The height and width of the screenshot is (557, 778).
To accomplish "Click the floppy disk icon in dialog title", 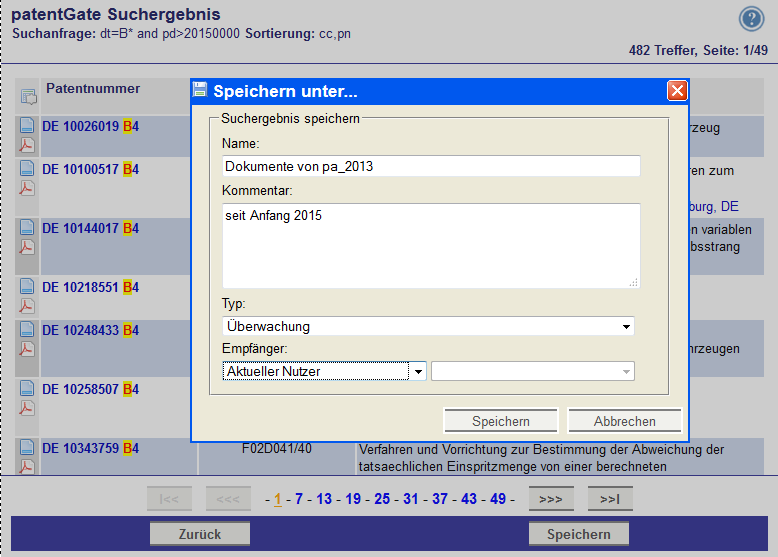I will click(200, 90).
